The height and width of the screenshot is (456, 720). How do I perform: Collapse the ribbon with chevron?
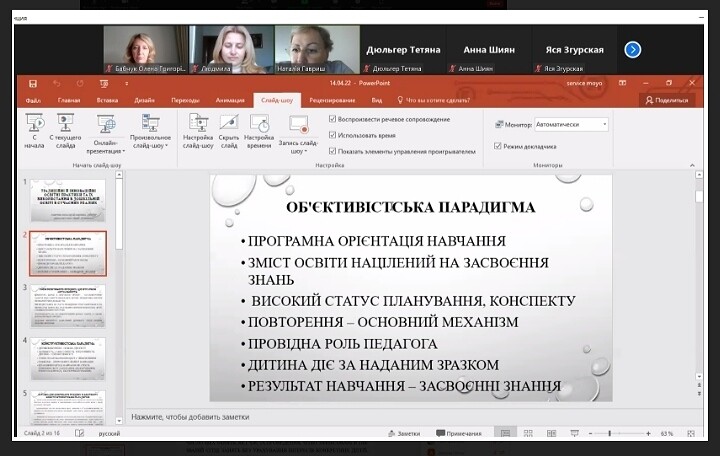point(692,165)
